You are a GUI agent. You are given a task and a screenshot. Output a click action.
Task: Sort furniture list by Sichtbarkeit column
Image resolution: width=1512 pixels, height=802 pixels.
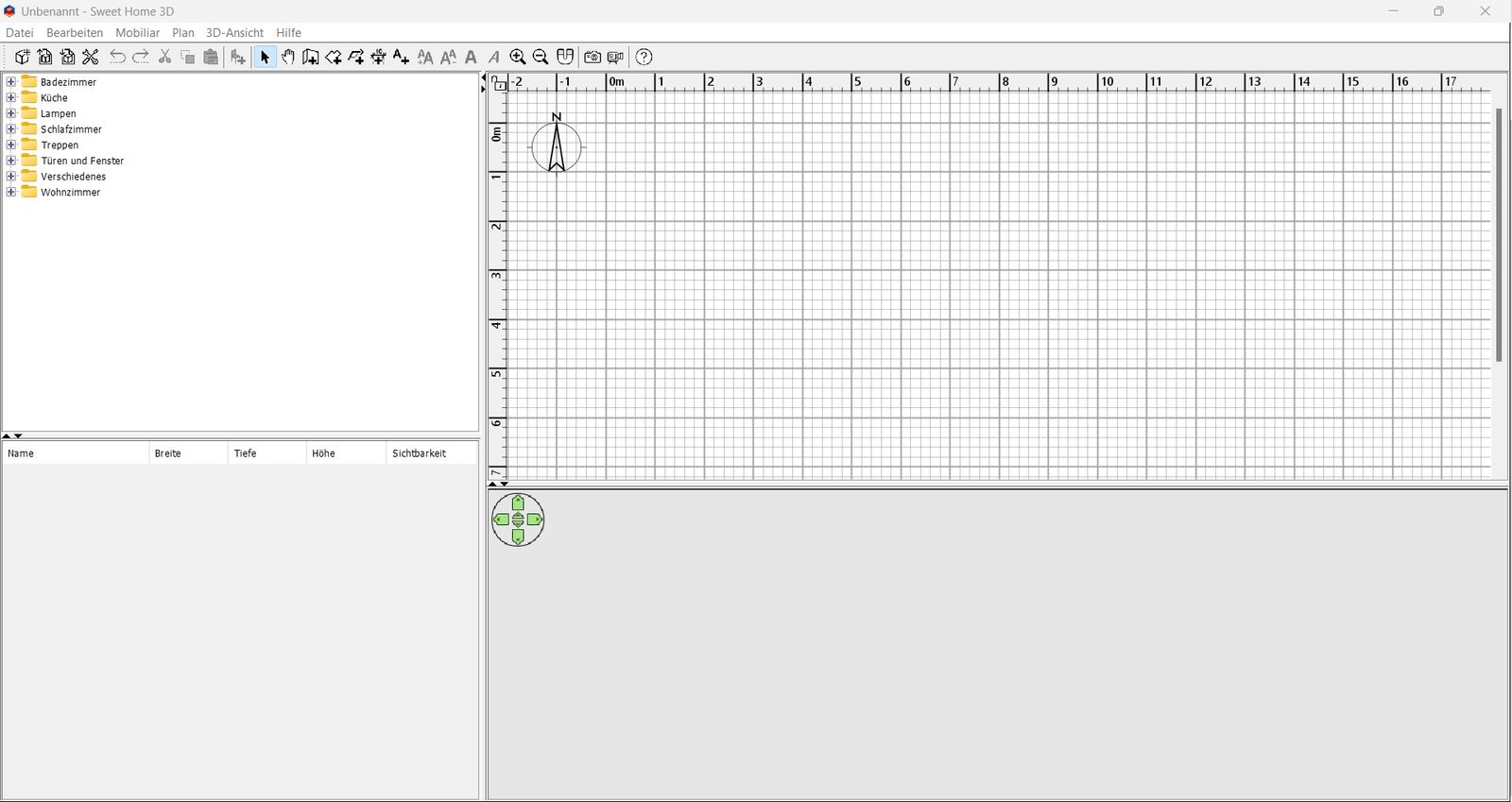[x=432, y=453]
